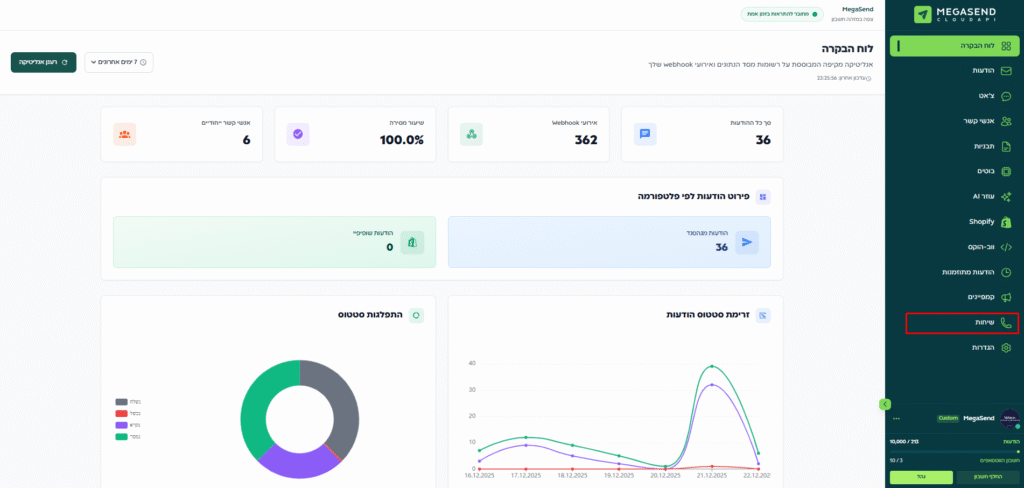Click the bots icon in sidebar

coord(1007,171)
